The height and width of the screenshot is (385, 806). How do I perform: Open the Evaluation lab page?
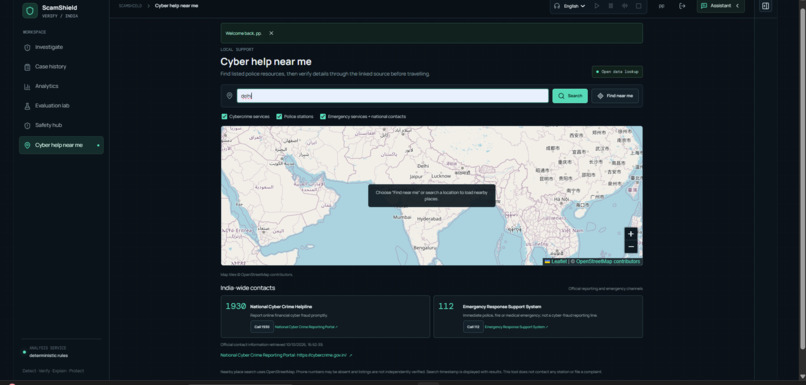61,106
